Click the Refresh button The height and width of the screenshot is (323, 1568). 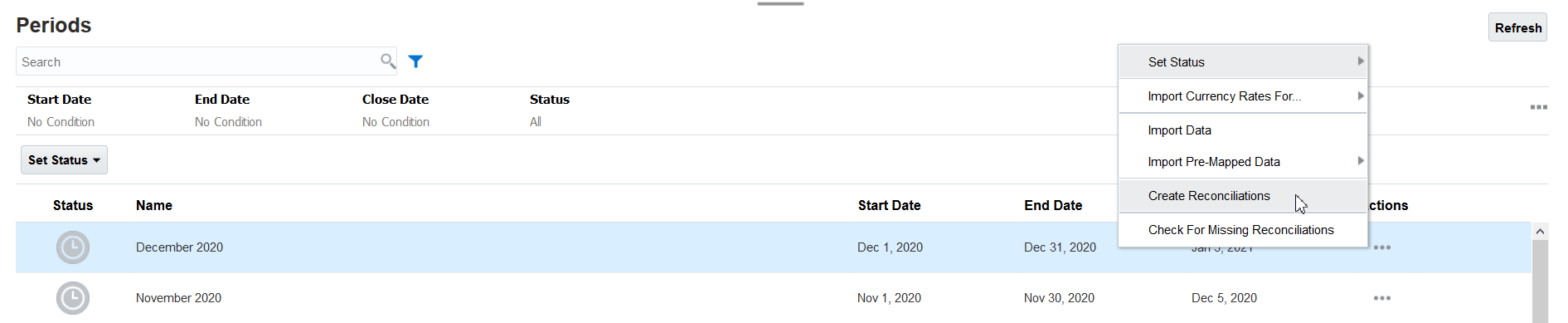[x=1517, y=27]
